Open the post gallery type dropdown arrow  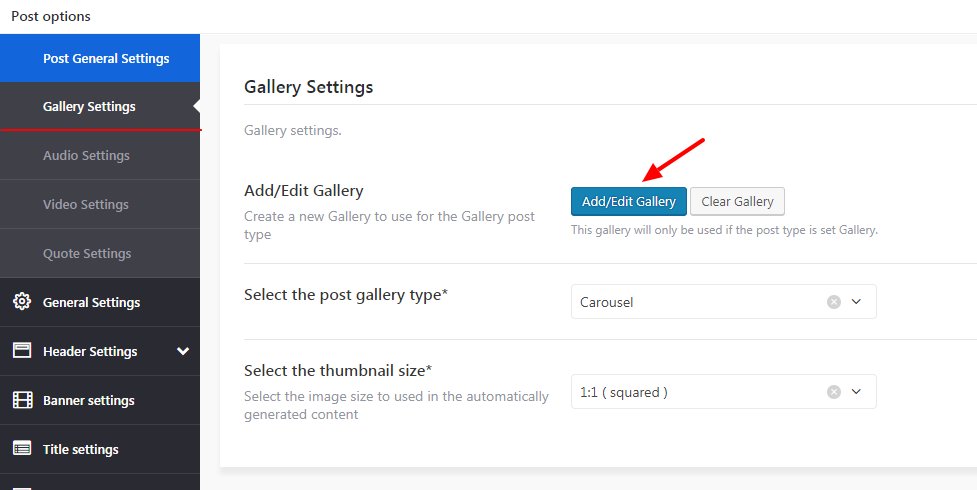[x=856, y=302]
